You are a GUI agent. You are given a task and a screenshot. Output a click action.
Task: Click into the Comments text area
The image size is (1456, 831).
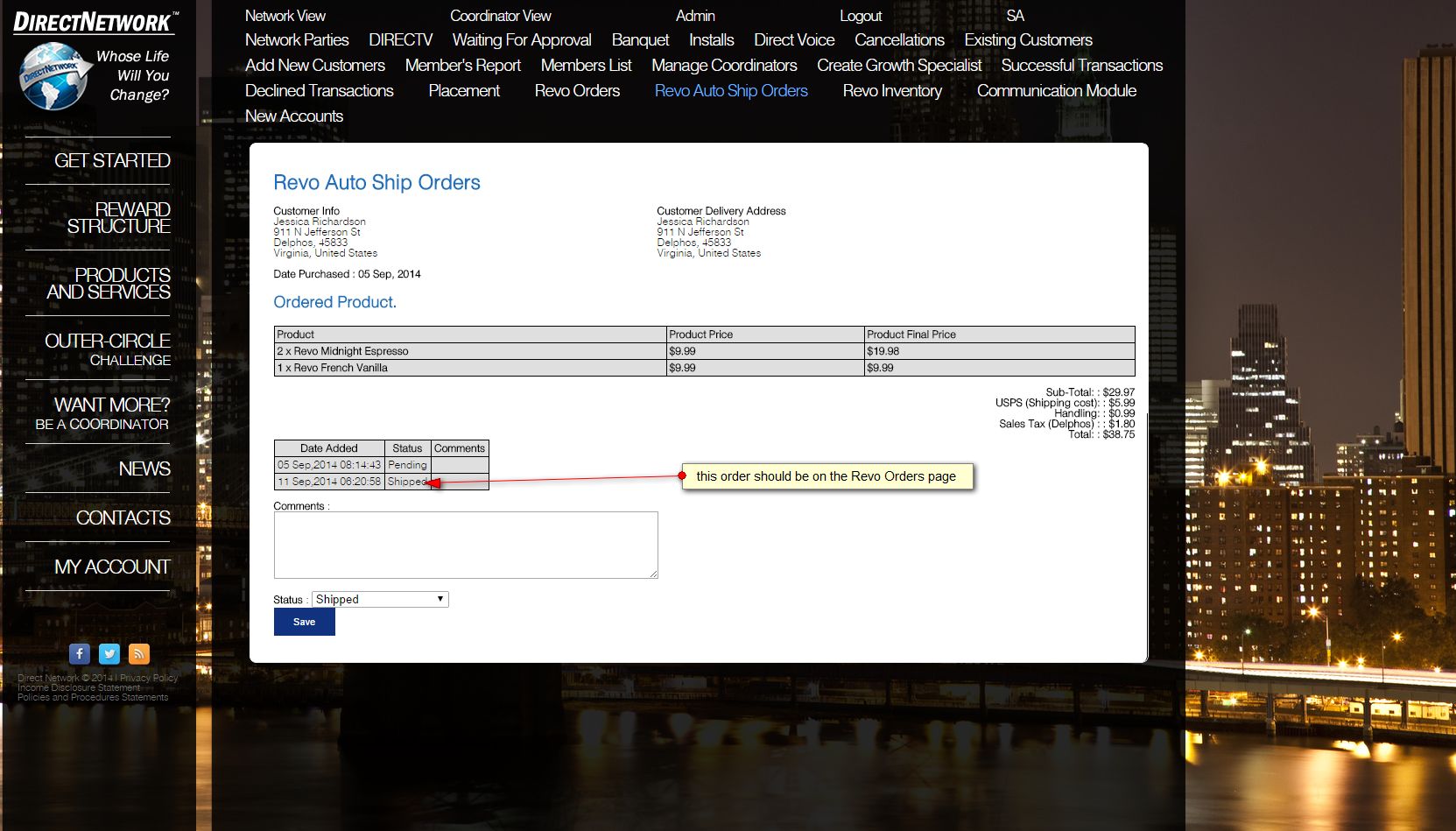point(465,545)
